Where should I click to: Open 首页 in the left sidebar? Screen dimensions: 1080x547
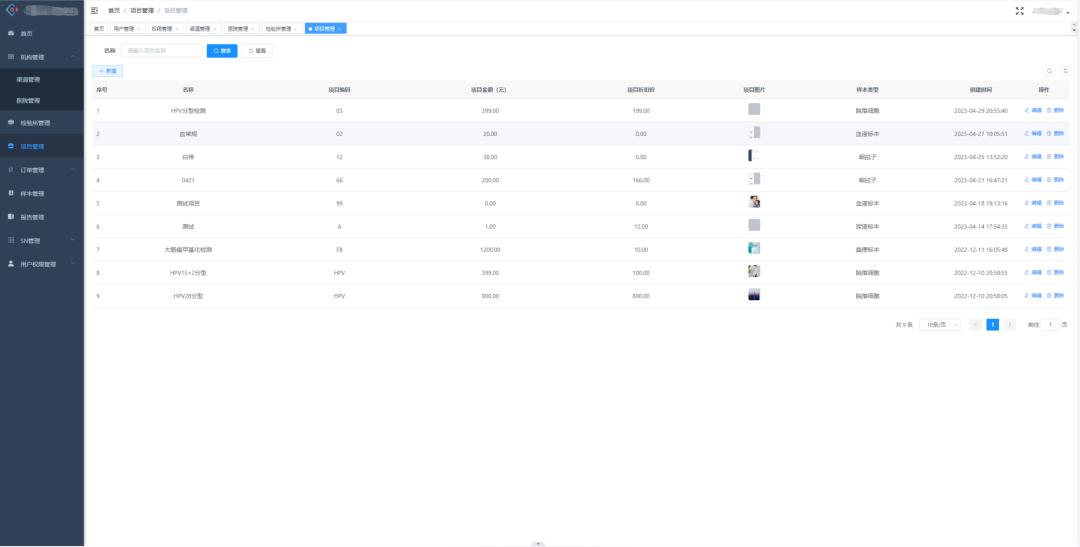[41, 33]
